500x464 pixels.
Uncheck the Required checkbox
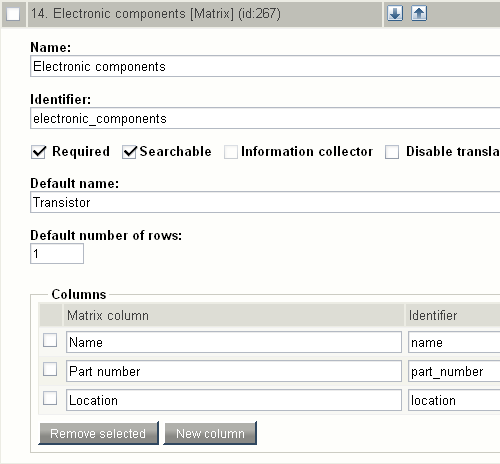(x=38, y=152)
